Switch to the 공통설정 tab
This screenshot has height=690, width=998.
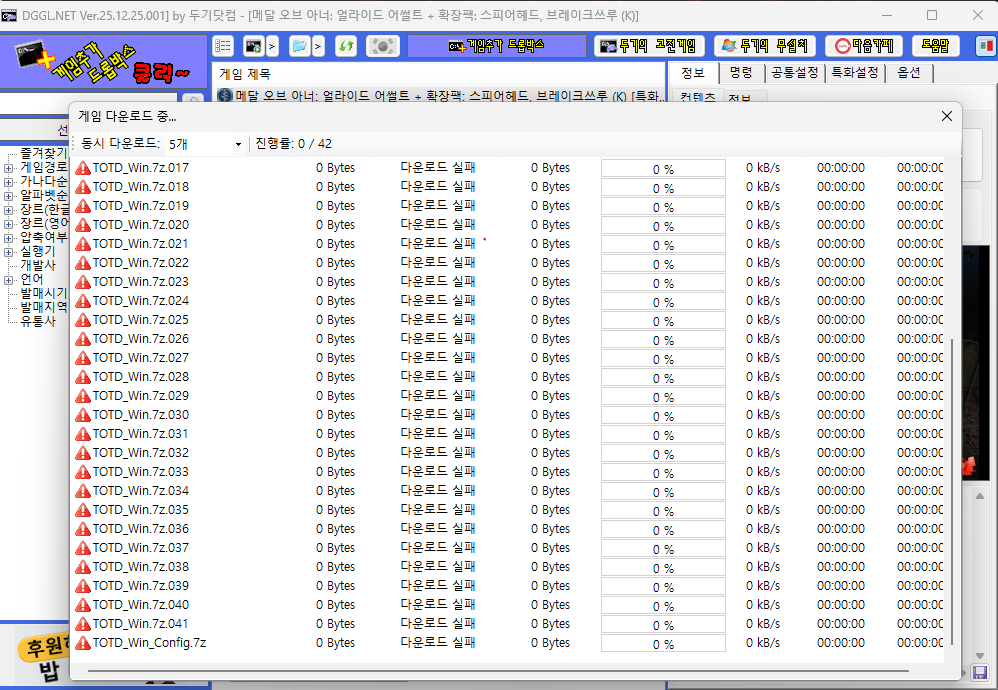click(794, 73)
